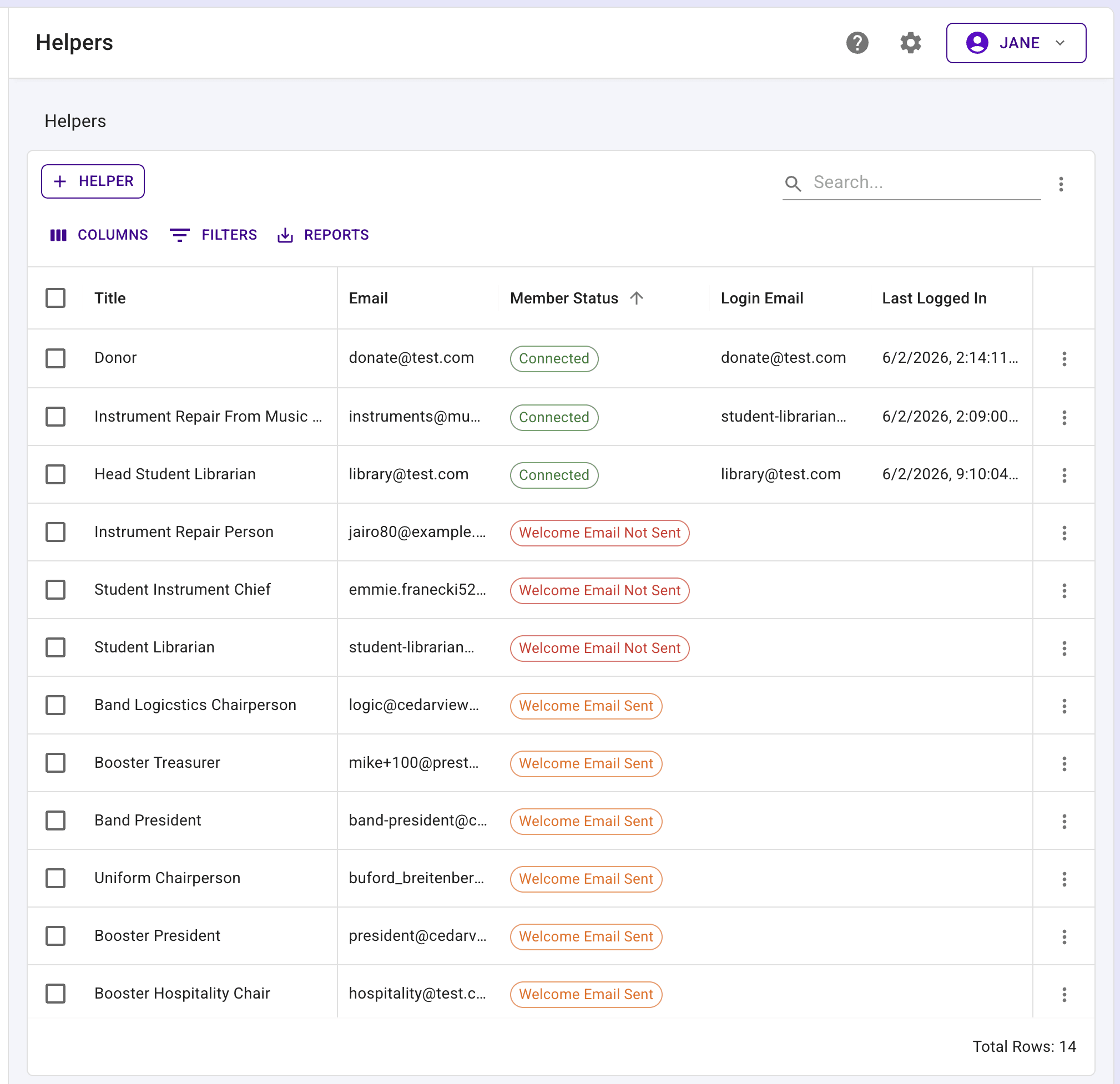Select the Donor row checkbox

tap(56, 358)
